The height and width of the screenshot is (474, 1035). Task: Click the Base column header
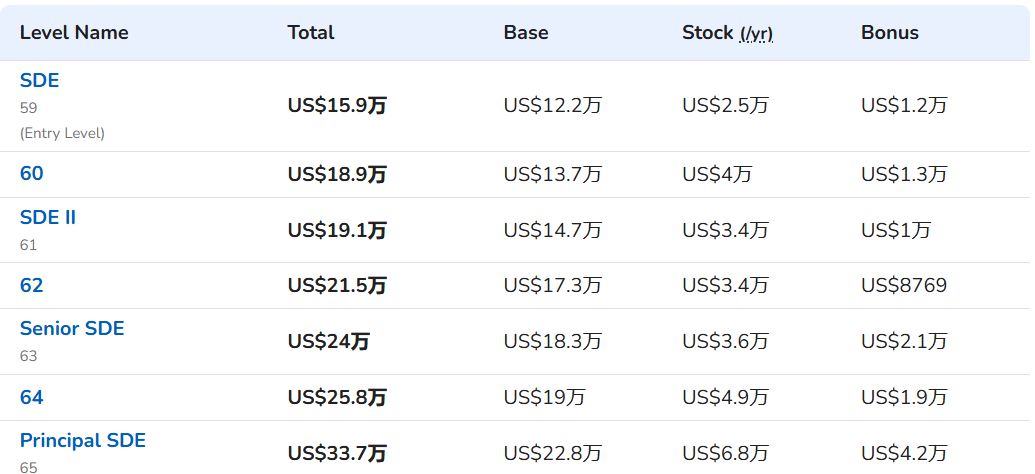coord(526,33)
